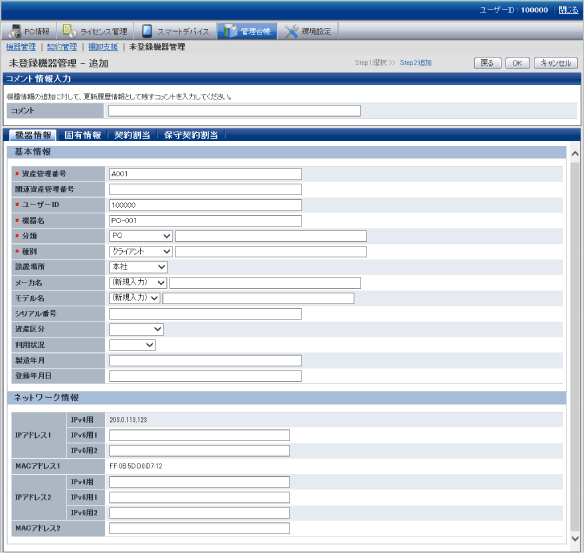Click the スマートデバイス phone icon
The height and width of the screenshot is (553, 584).
pyautogui.click(x=147, y=31)
